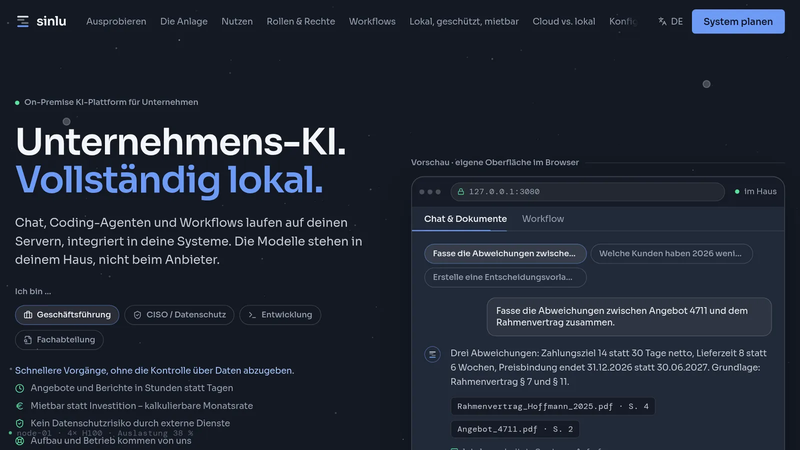Click the System planen button
The height and width of the screenshot is (450, 800).
pos(738,21)
